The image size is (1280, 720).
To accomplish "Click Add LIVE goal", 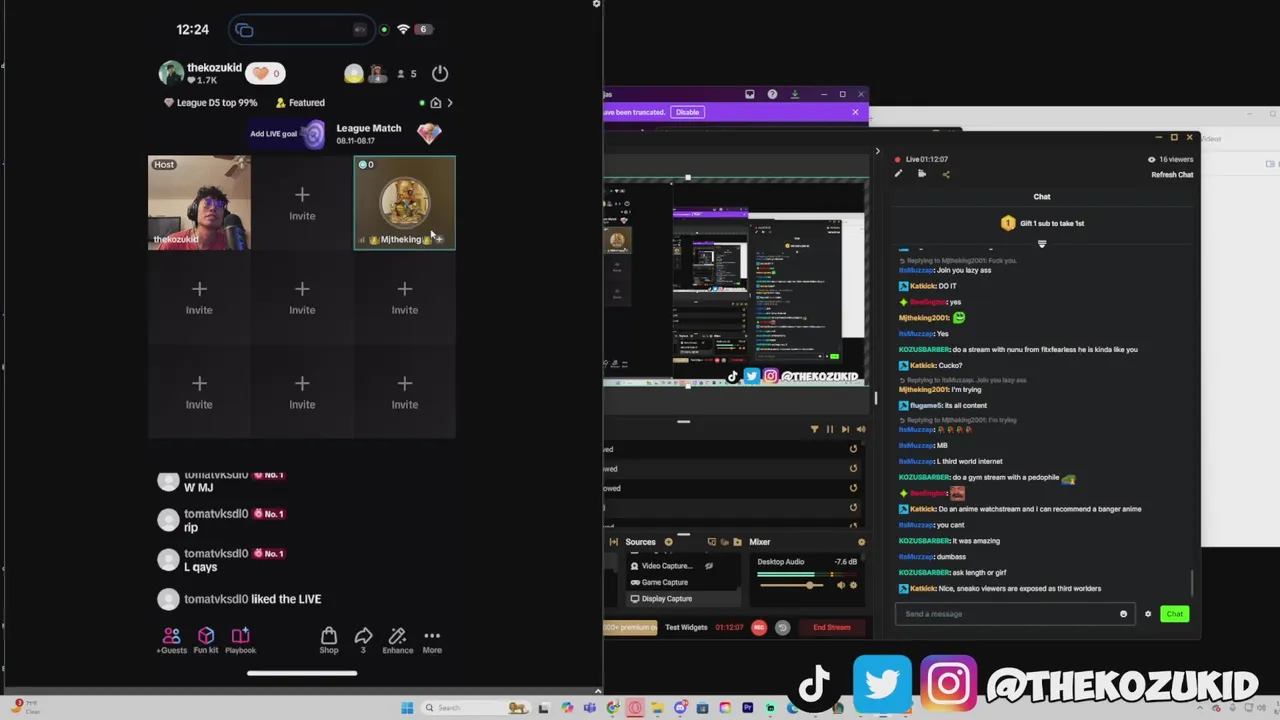I will (x=287, y=134).
